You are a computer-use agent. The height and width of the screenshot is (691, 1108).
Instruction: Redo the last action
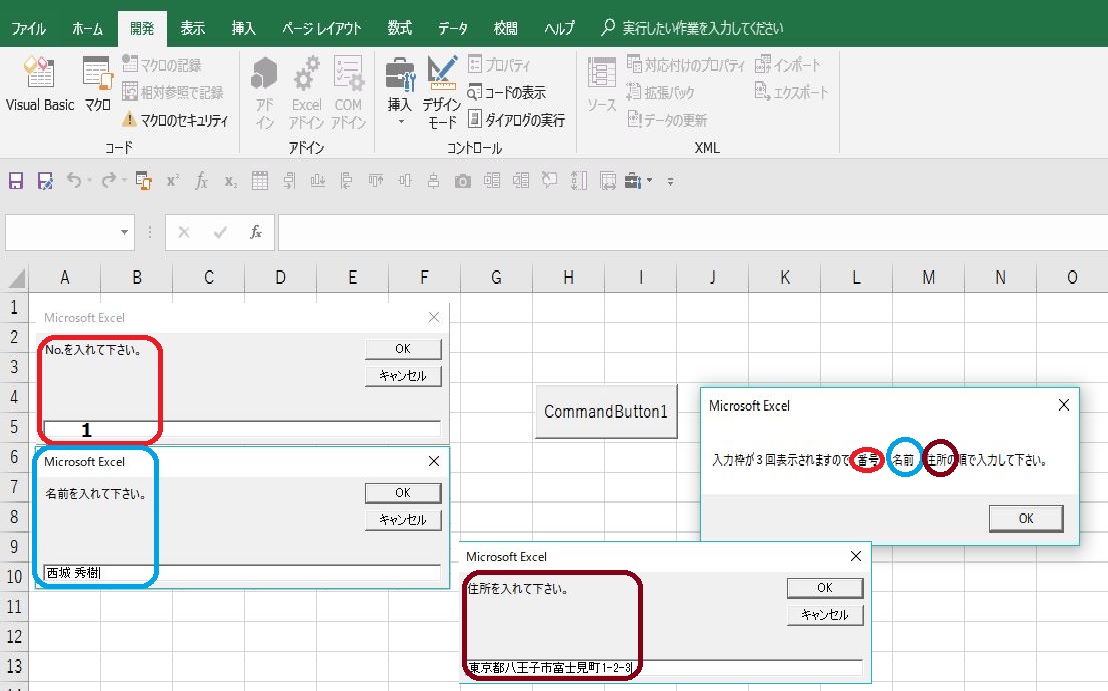[x=108, y=180]
